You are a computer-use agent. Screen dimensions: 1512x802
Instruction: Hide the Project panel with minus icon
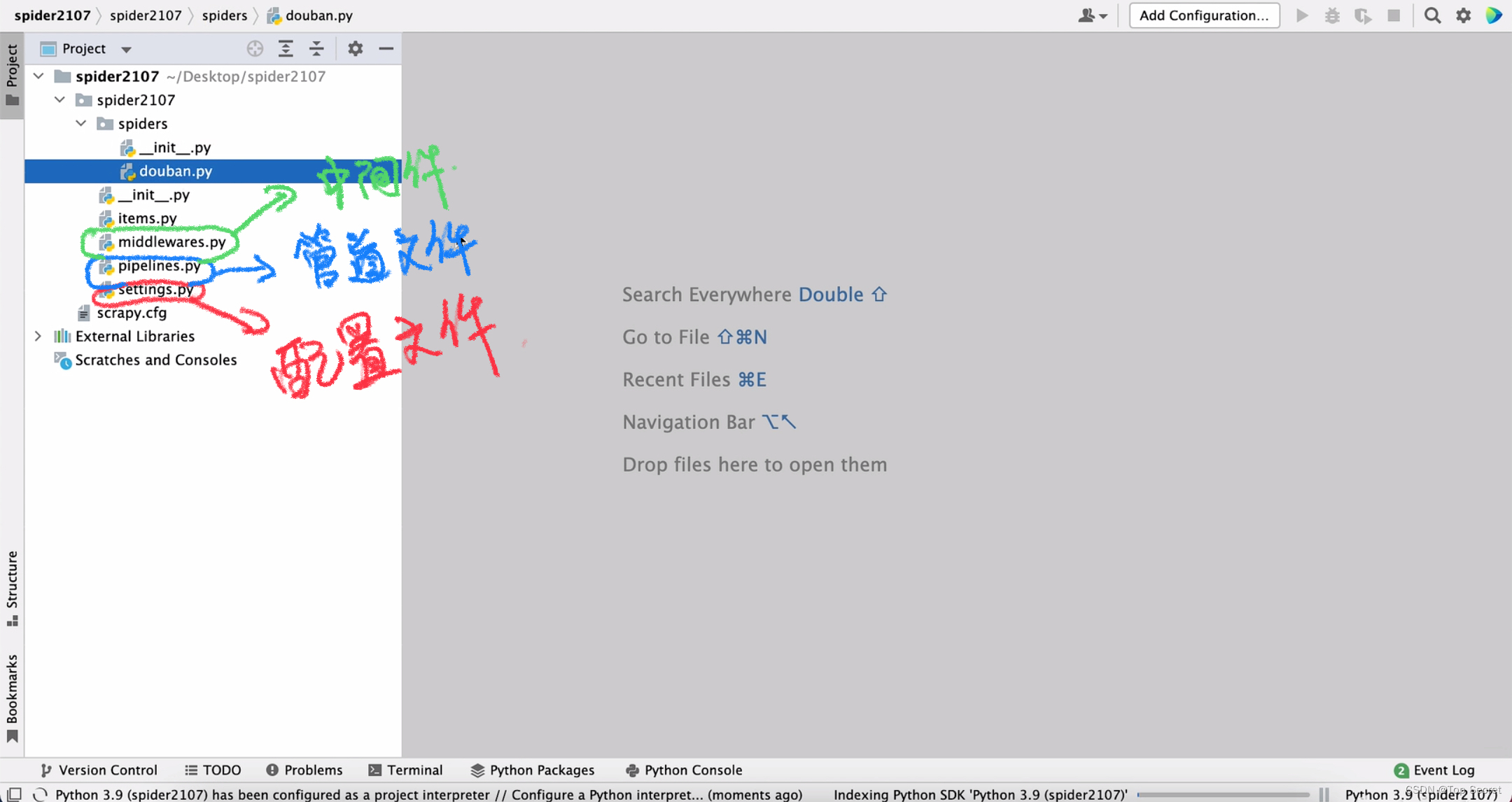click(x=386, y=48)
